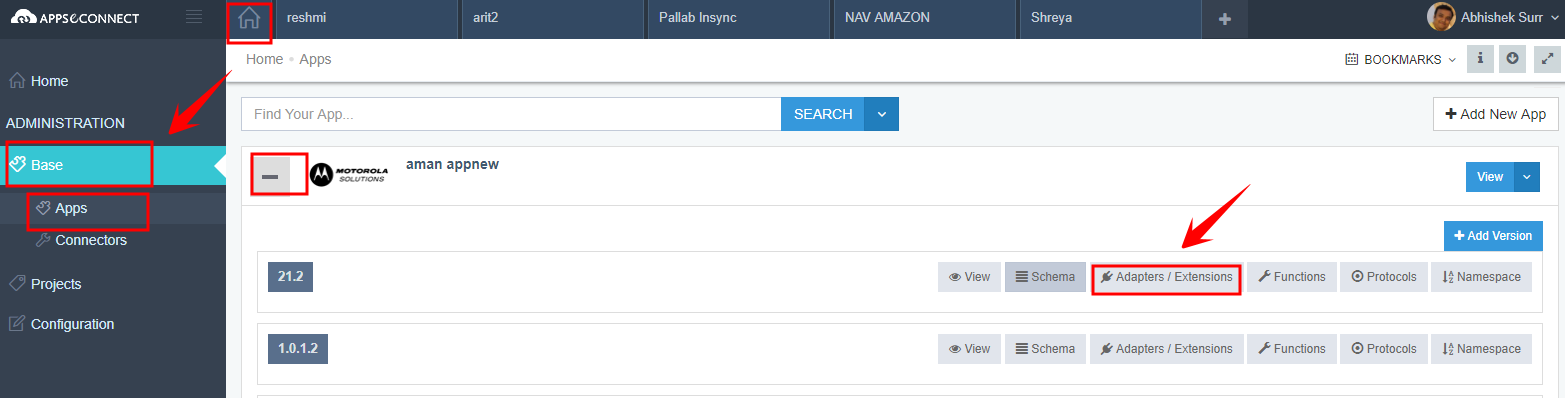The image size is (1565, 398).
Task: Open the info icon button
Action: (x=1480, y=59)
